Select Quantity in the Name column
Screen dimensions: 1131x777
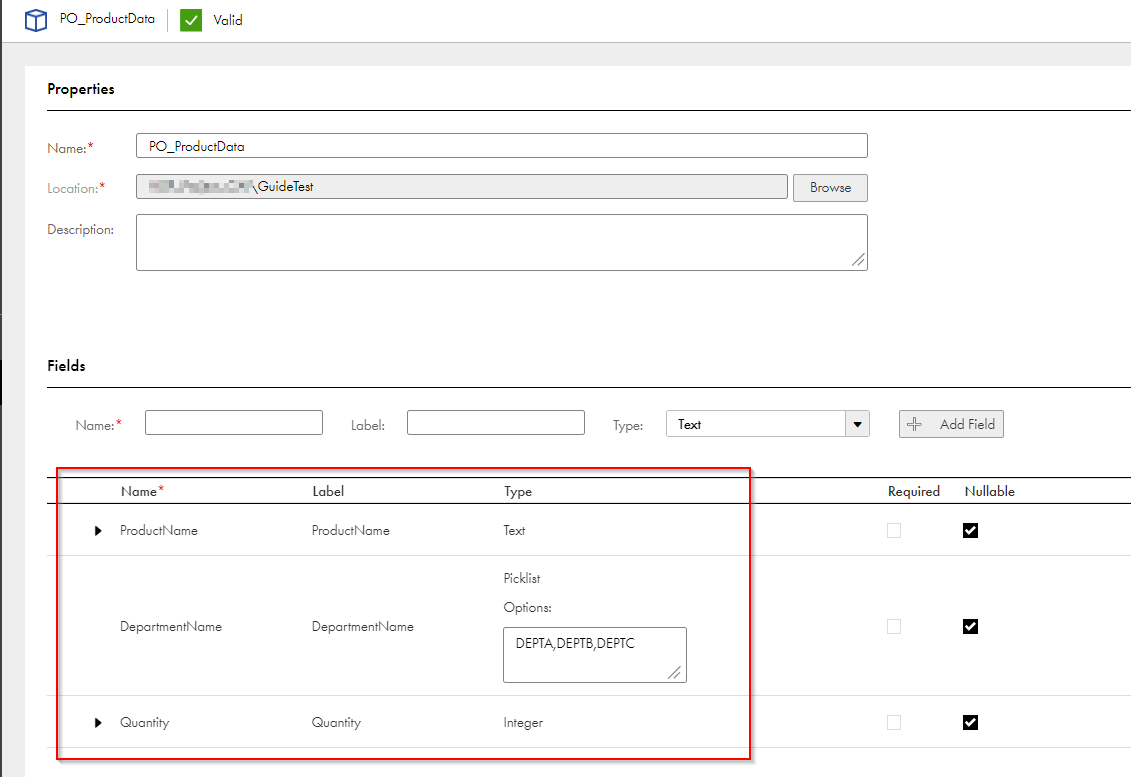click(x=144, y=722)
